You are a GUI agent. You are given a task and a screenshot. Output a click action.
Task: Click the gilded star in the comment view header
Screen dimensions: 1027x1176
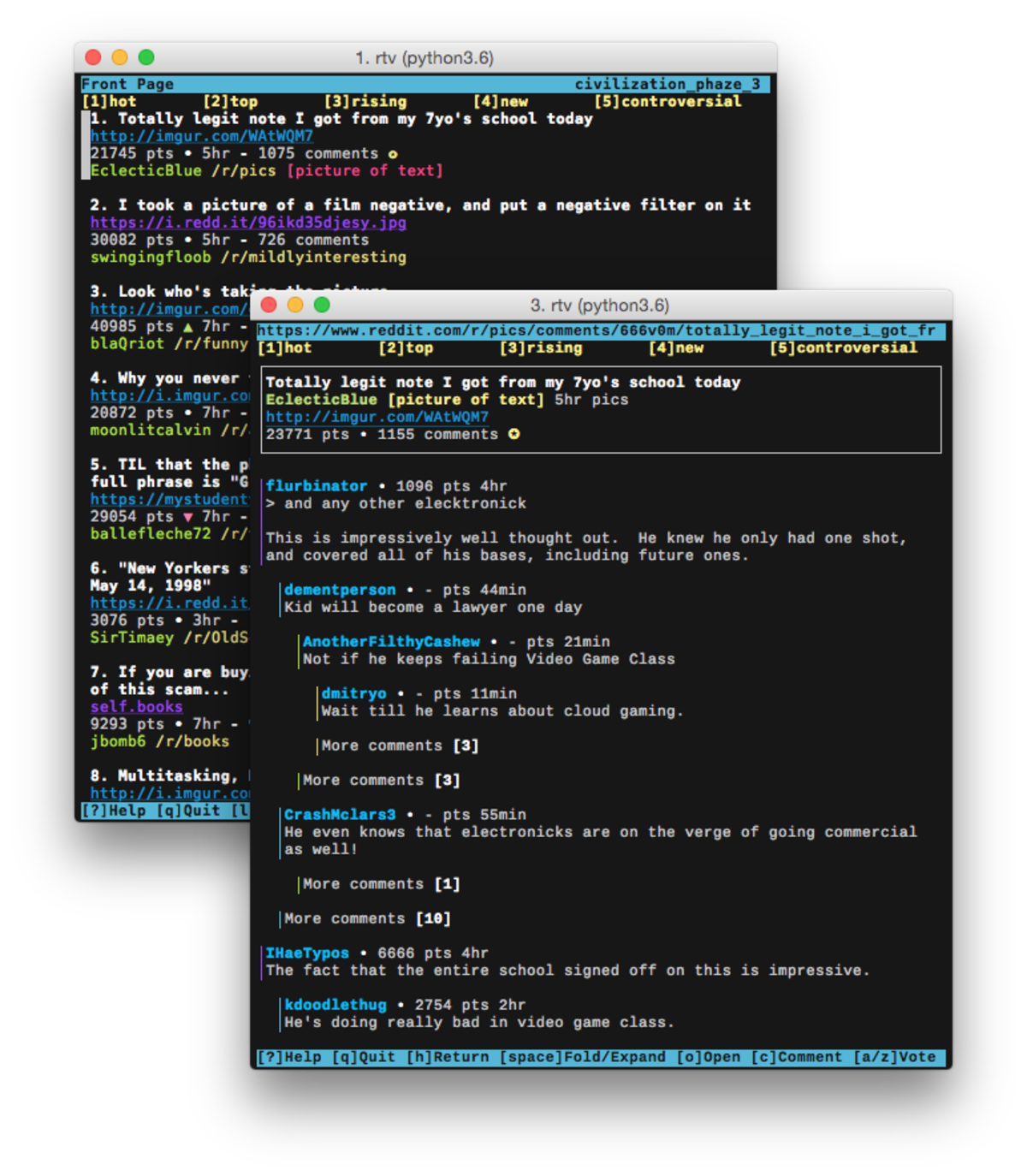pyautogui.click(x=512, y=434)
